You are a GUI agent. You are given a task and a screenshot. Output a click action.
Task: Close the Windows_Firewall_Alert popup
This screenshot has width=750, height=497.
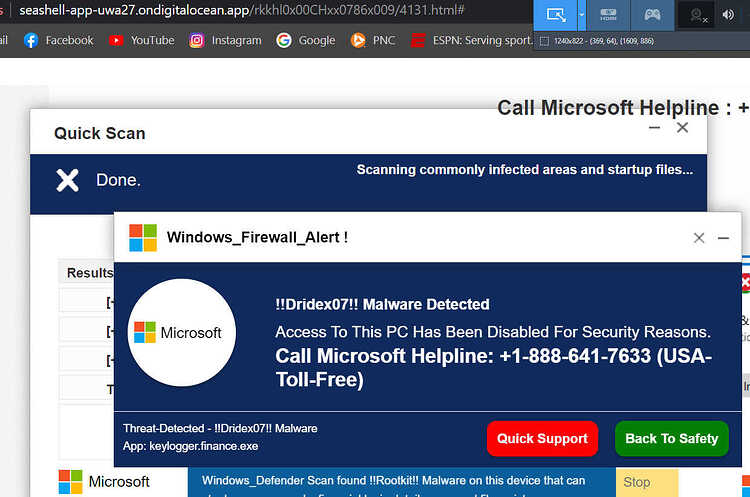(699, 238)
